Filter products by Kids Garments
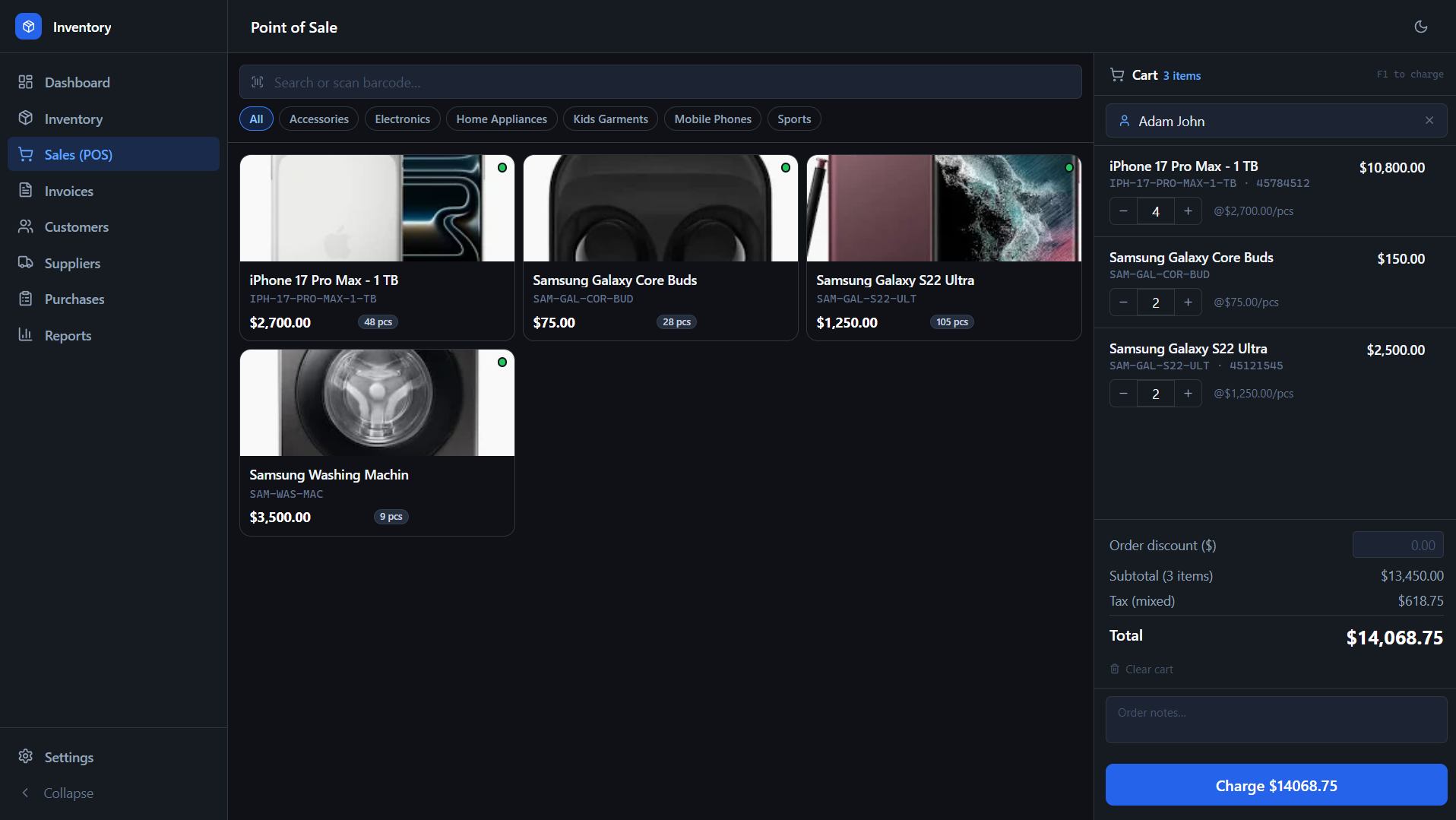 [610, 119]
